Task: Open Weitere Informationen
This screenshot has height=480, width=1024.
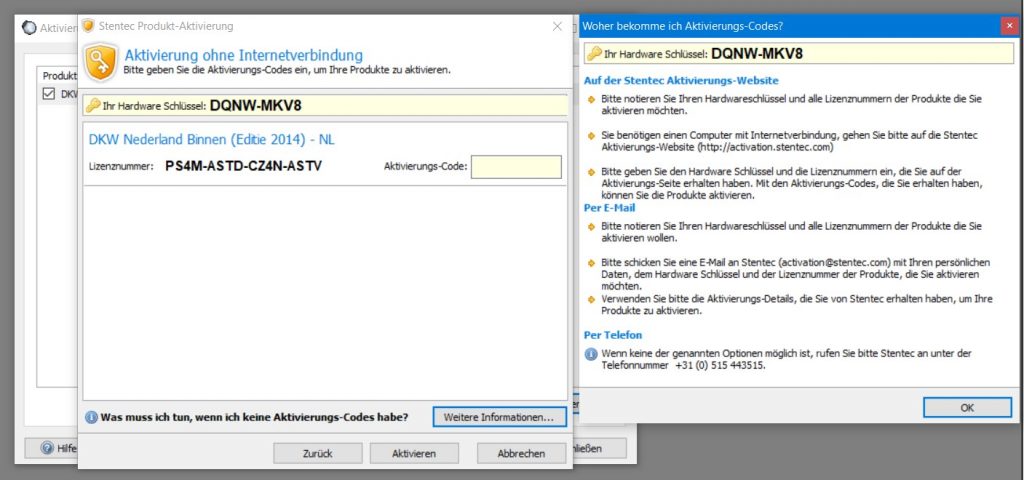Action: (499, 416)
